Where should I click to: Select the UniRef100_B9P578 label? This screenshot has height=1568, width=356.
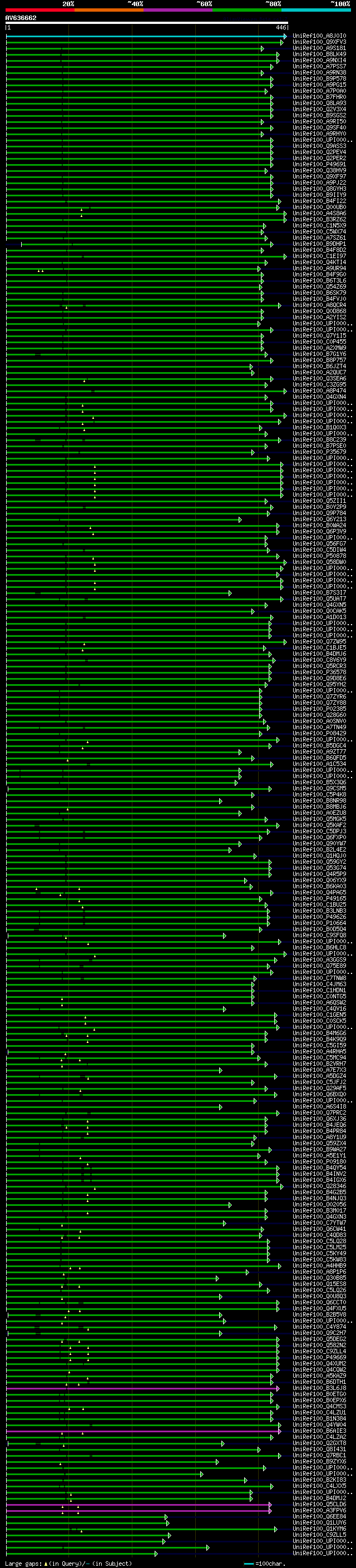tap(319, 78)
